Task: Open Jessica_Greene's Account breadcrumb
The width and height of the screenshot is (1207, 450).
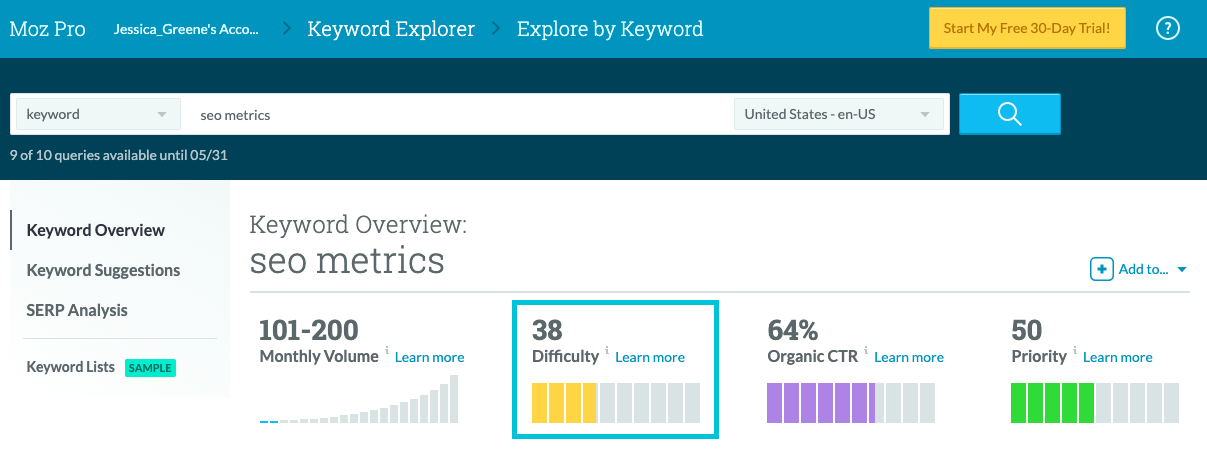Action: click(186, 29)
